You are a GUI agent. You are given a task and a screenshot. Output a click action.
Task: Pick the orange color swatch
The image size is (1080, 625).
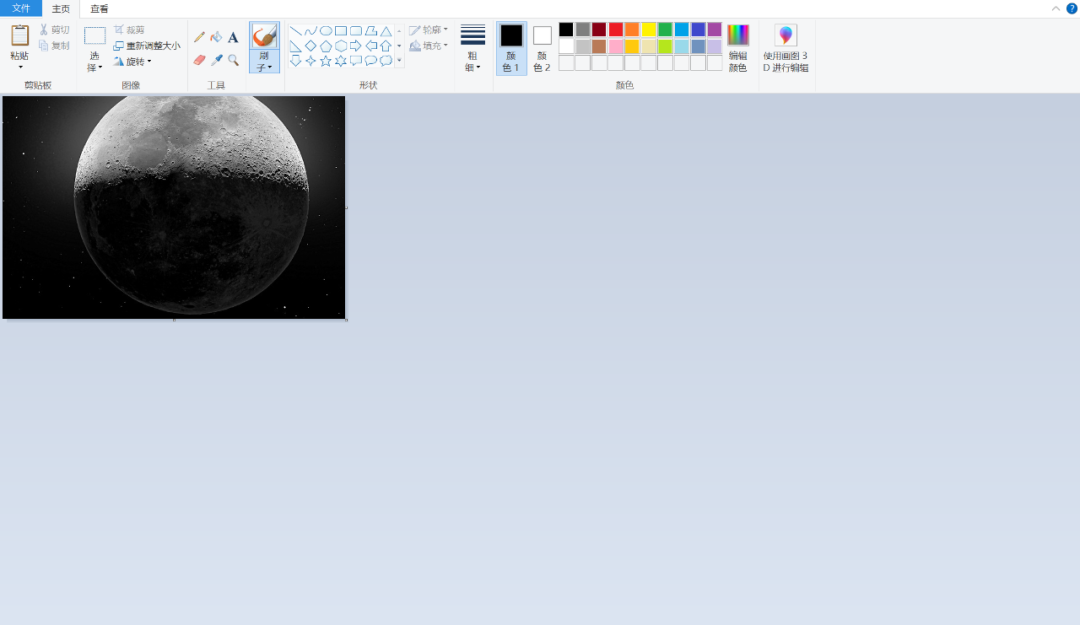click(x=632, y=29)
